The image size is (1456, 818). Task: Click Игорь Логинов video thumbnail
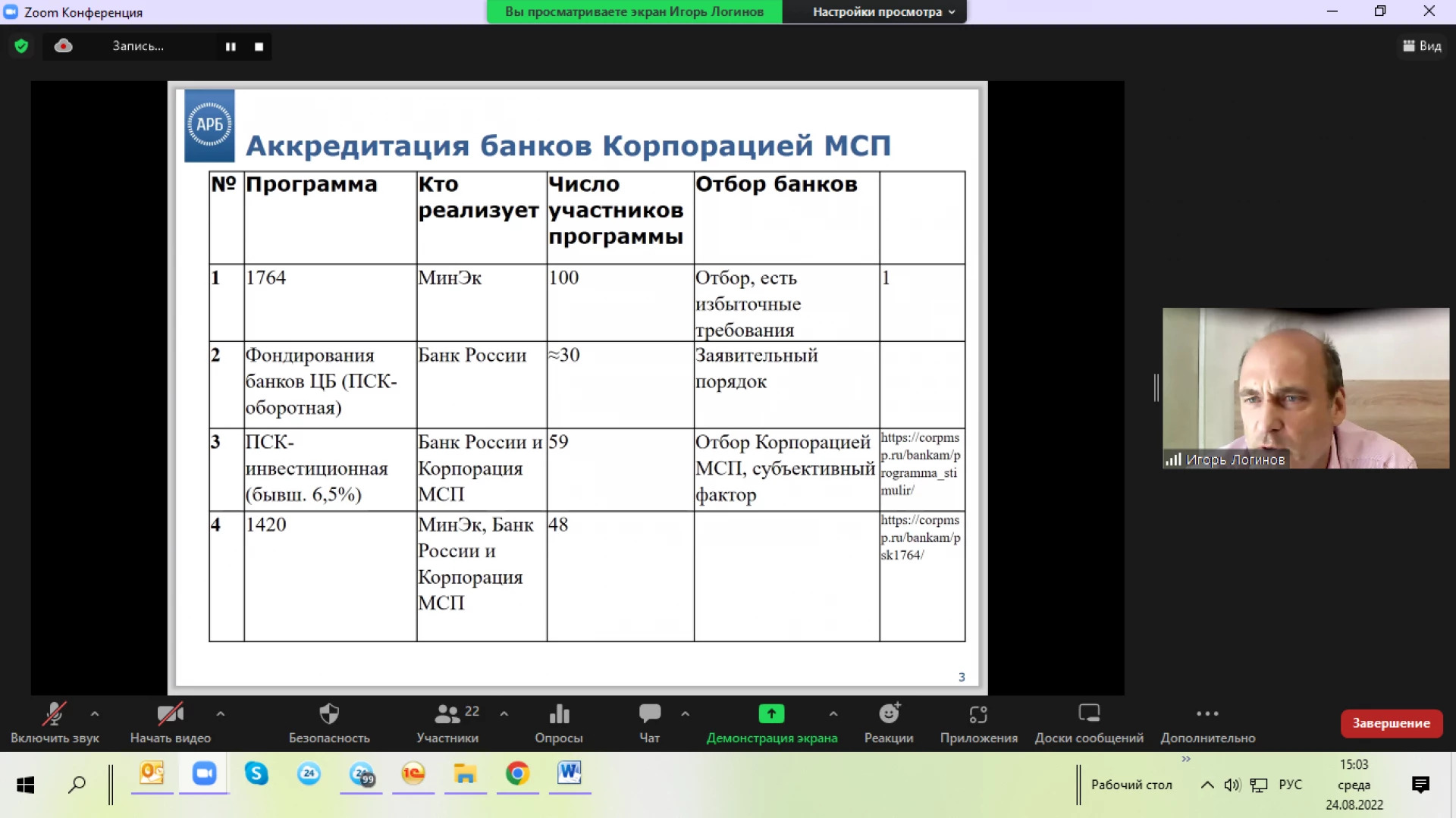pos(1306,388)
